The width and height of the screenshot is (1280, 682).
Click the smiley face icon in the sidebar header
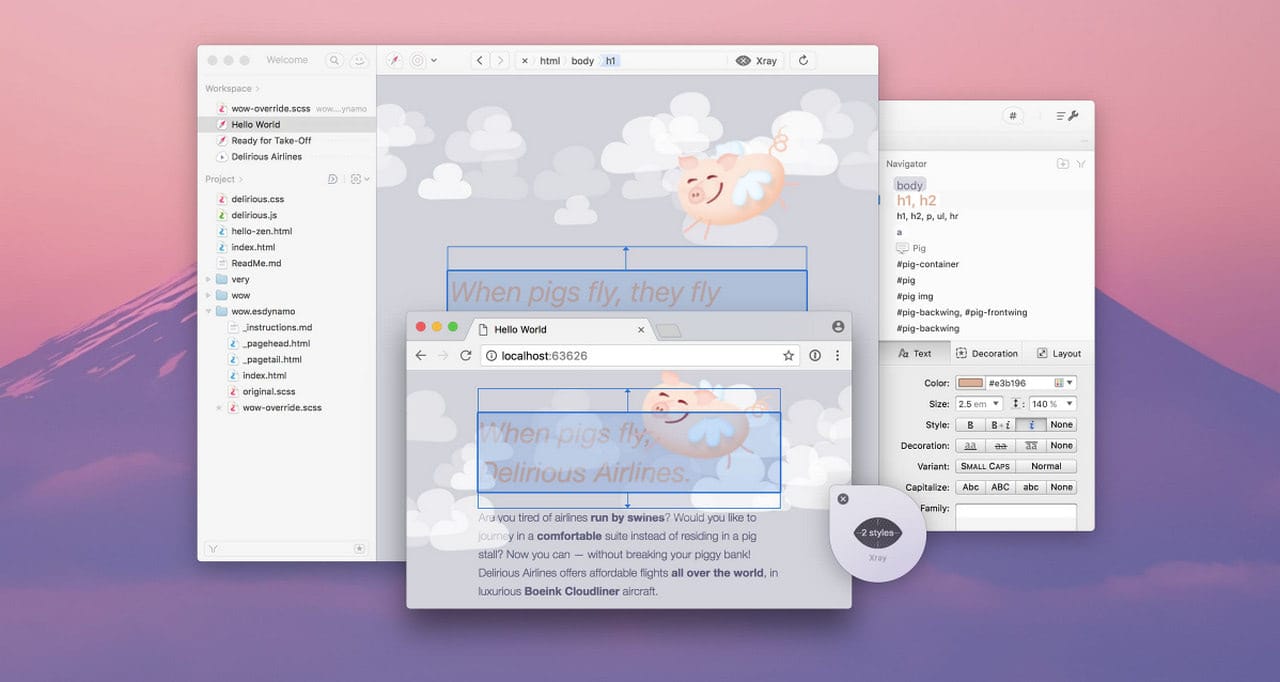[359, 61]
